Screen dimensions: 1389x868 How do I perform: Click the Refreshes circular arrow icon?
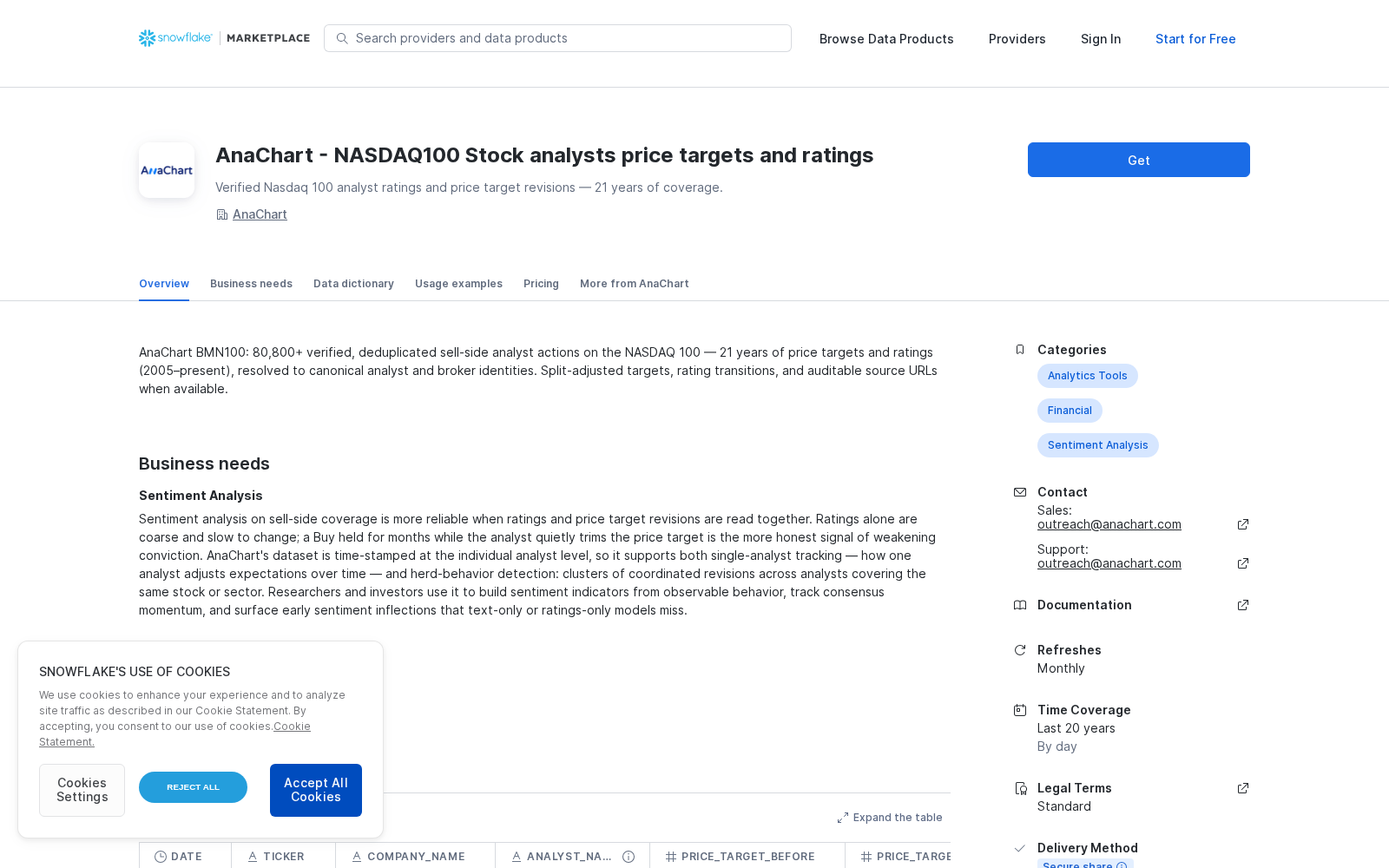point(1020,650)
